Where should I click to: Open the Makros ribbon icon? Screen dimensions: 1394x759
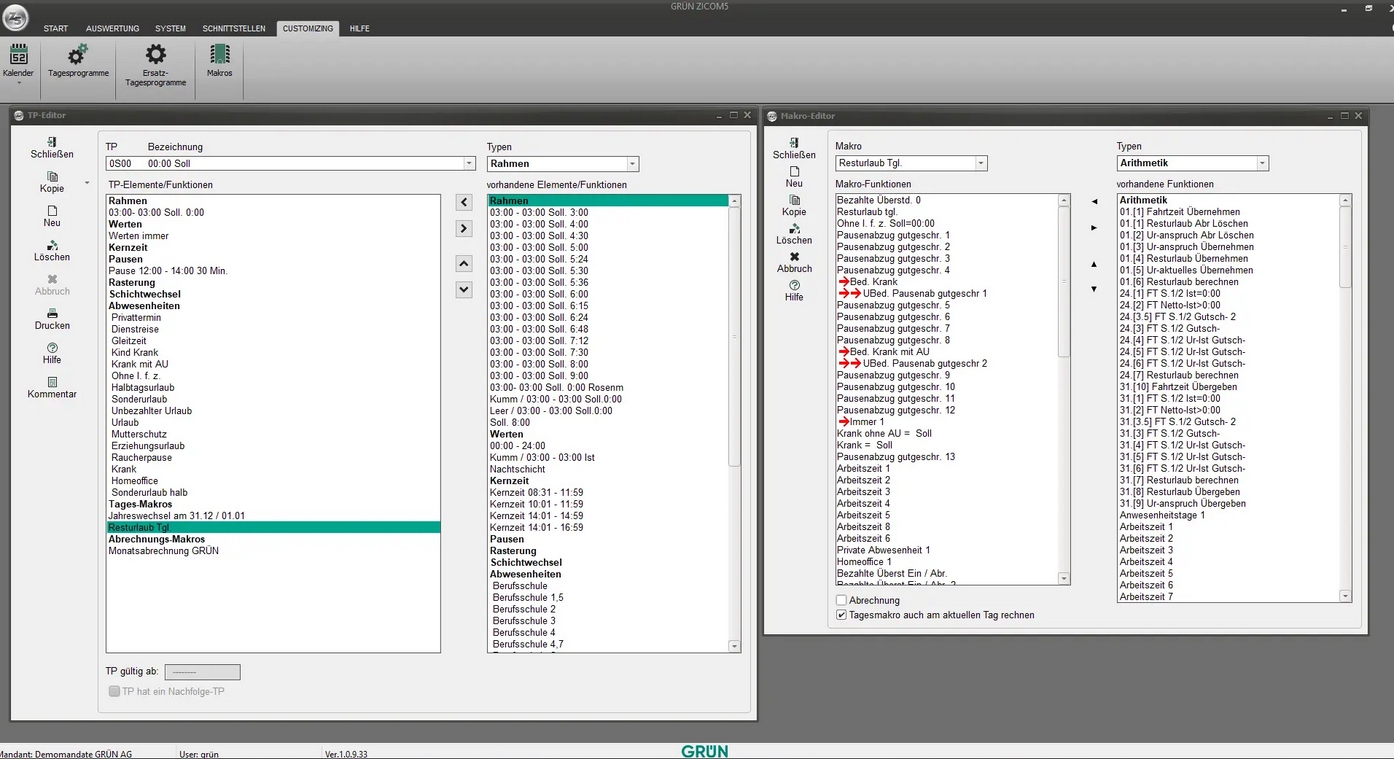[219, 56]
